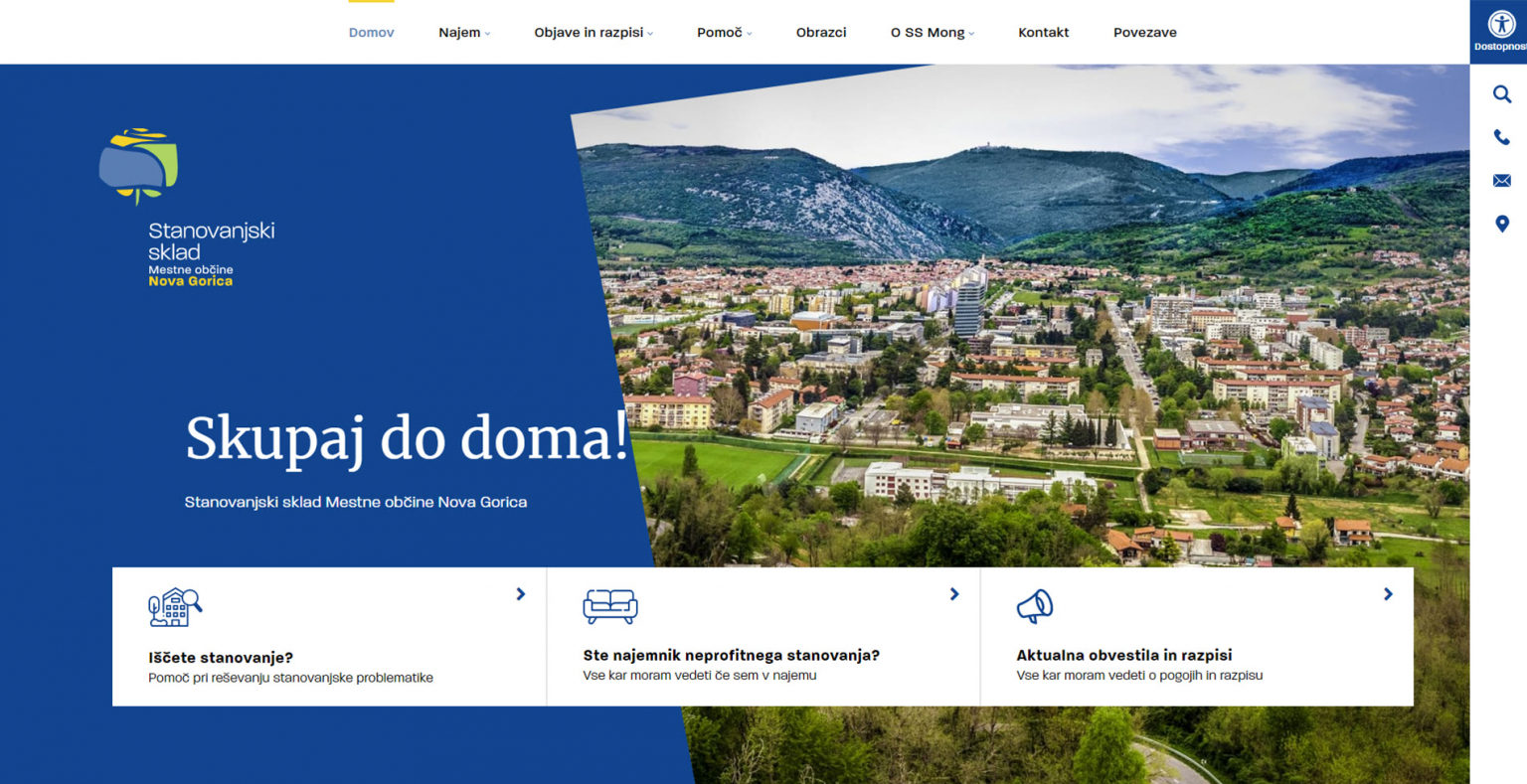Open Aktualna obvestila in razpisi
The height and width of the screenshot is (784, 1527).
point(1123,655)
